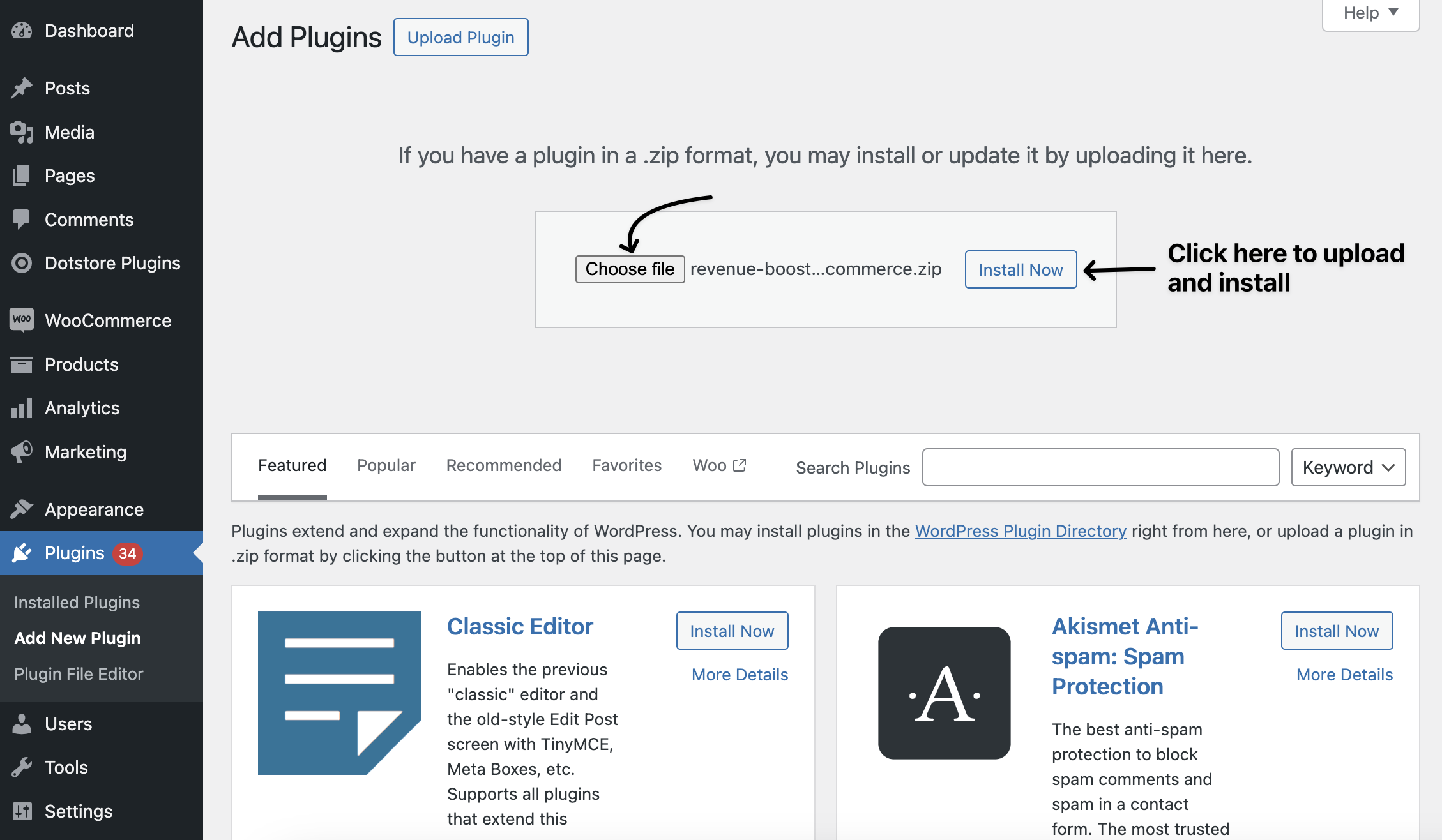Click the Dotstore Plugins circle icon
The image size is (1442, 840).
coord(22,263)
